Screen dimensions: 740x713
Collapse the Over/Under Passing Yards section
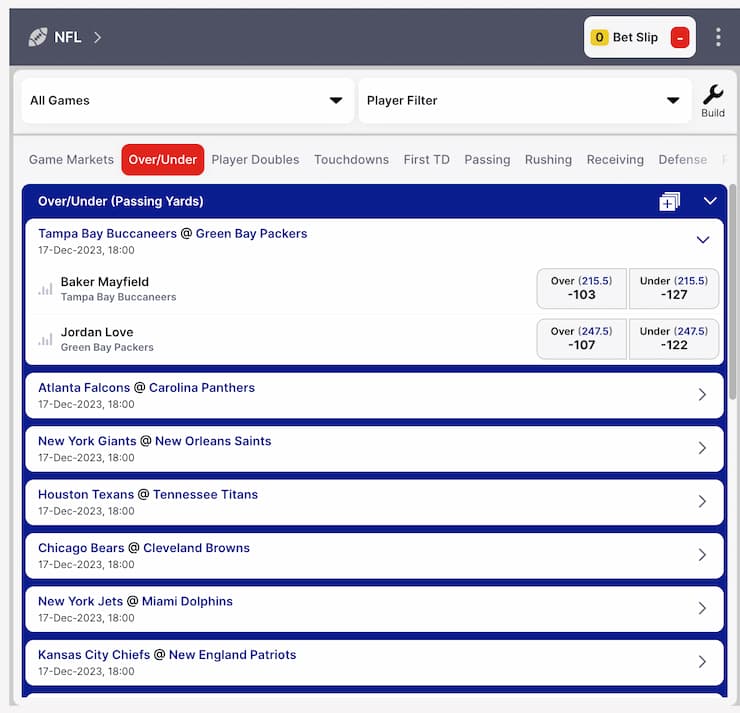tap(710, 201)
